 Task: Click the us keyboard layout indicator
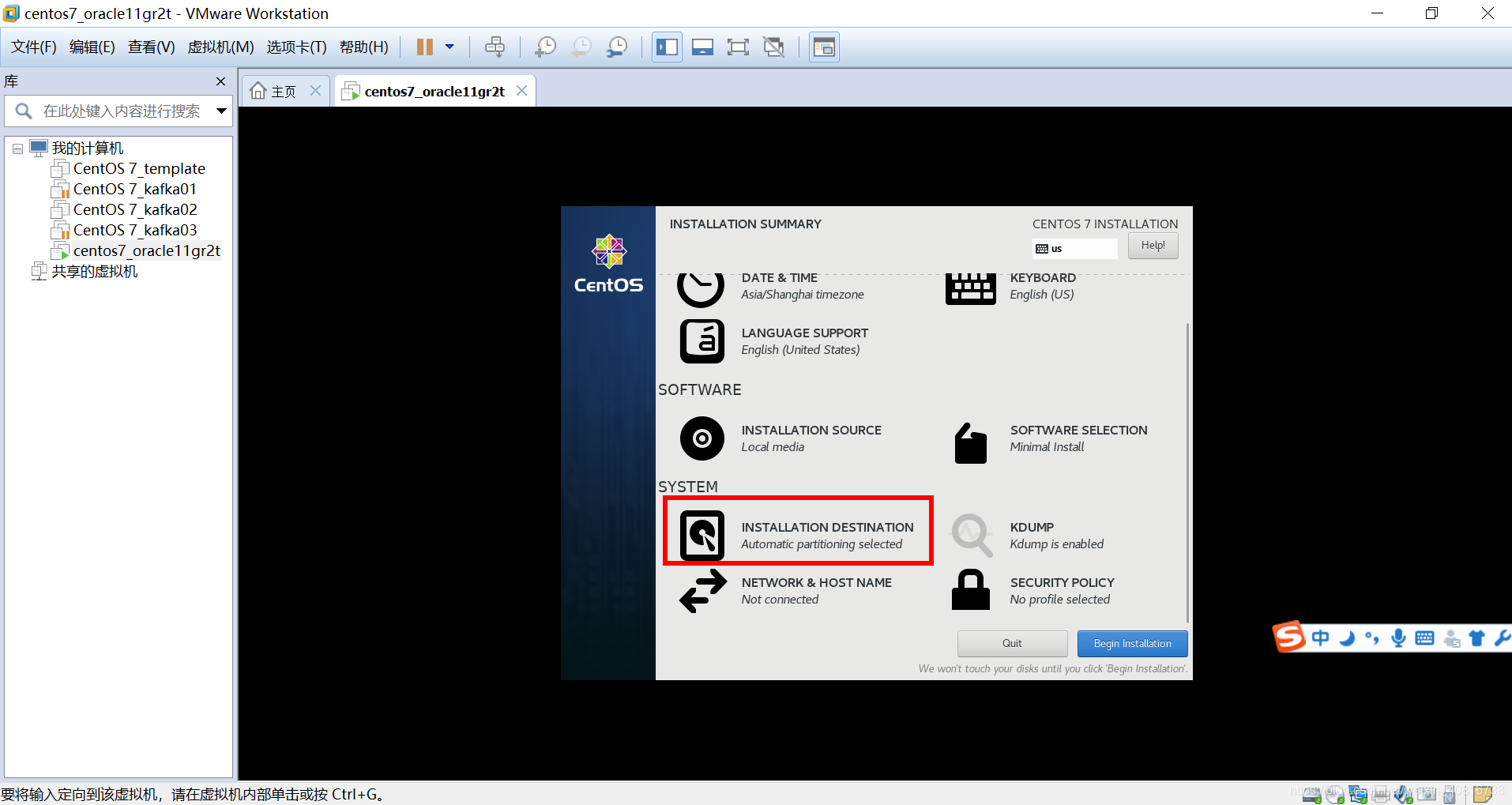click(1074, 249)
